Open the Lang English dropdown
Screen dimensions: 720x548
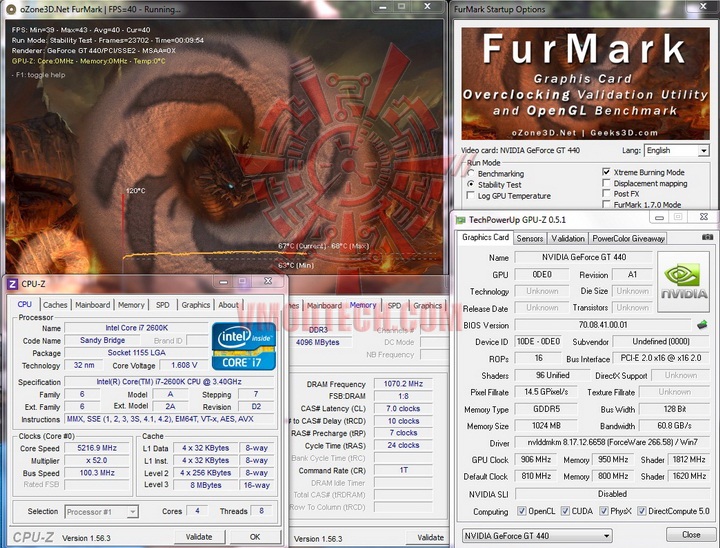tap(677, 150)
